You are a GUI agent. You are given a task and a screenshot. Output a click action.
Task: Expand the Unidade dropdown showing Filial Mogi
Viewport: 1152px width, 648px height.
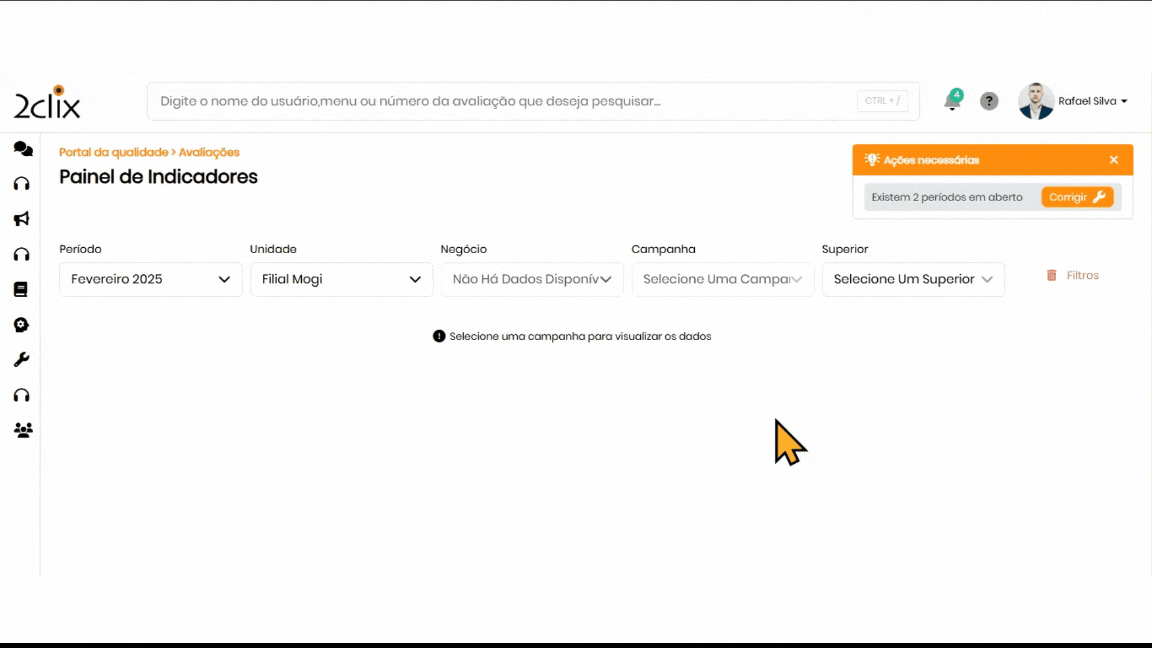341,280
